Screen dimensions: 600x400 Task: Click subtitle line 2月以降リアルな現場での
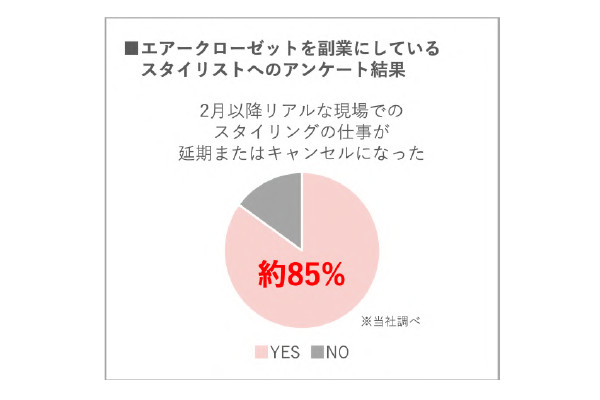tap(301, 111)
